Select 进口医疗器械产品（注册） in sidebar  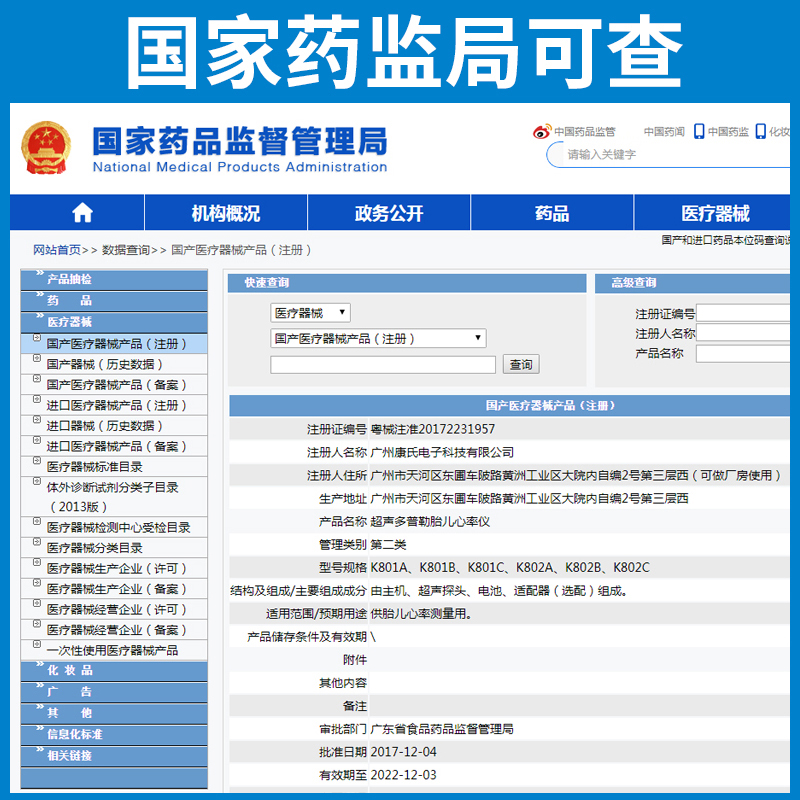tap(116, 405)
